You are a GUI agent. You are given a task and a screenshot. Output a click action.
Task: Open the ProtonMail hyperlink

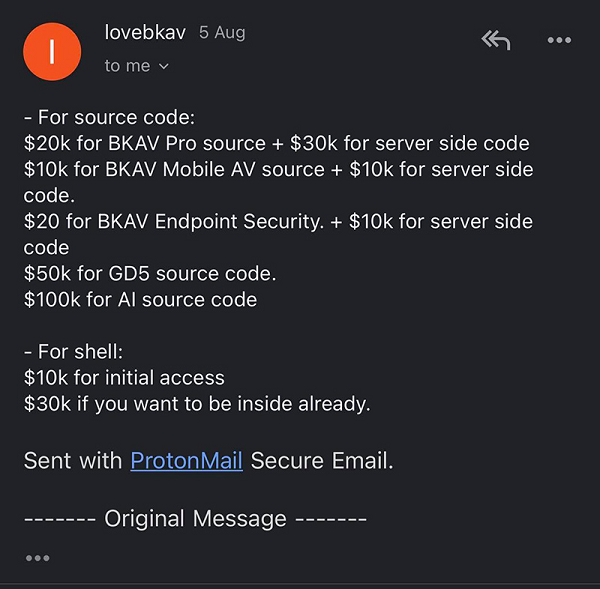(186, 461)
